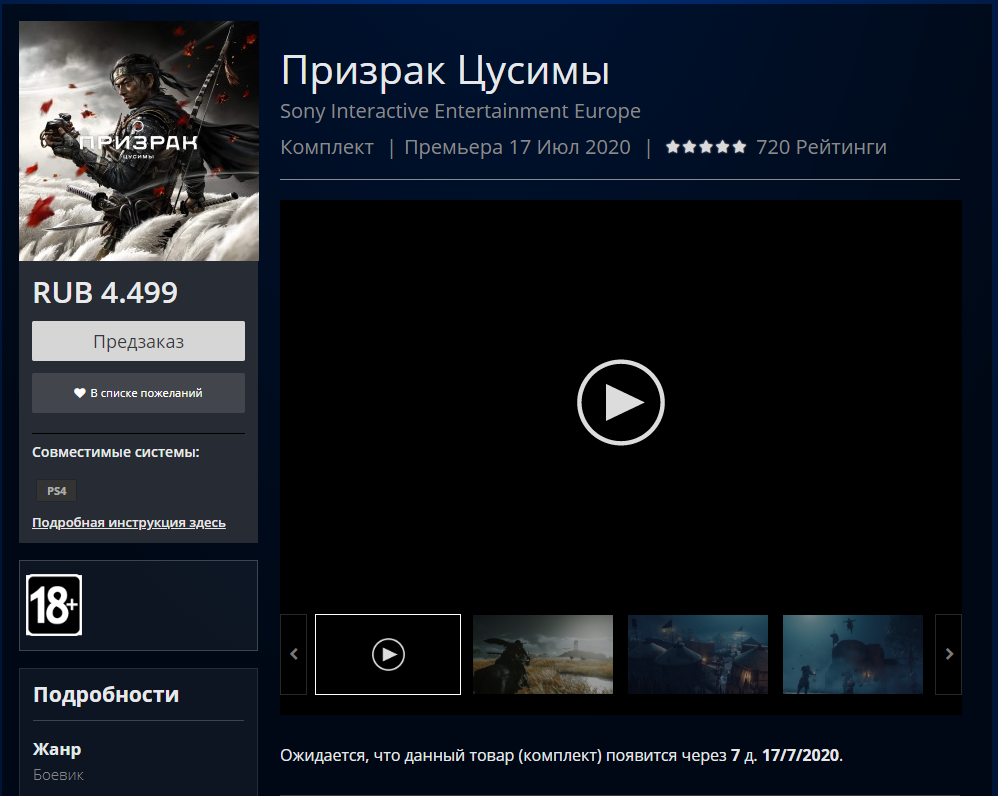Open the samurai in the grass field screenshot thumbnail
998x796 pixels.
pos(543,654)
